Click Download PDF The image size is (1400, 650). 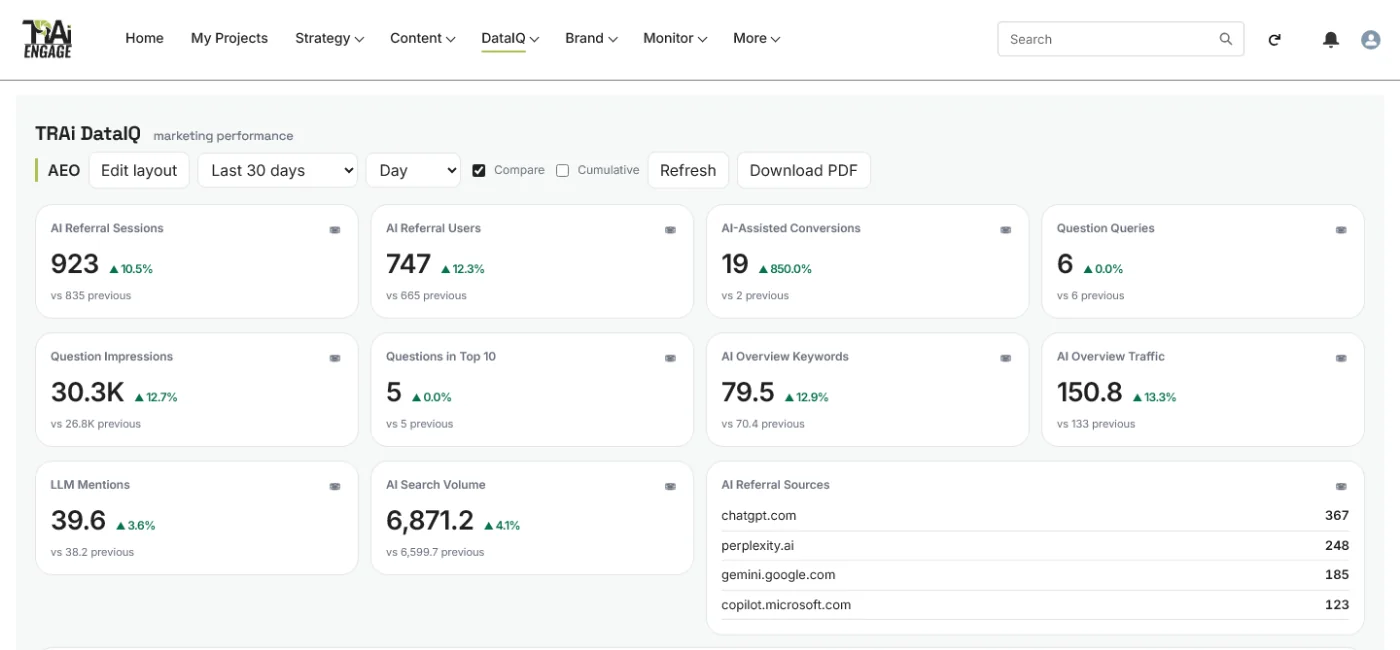click(804, 170)
